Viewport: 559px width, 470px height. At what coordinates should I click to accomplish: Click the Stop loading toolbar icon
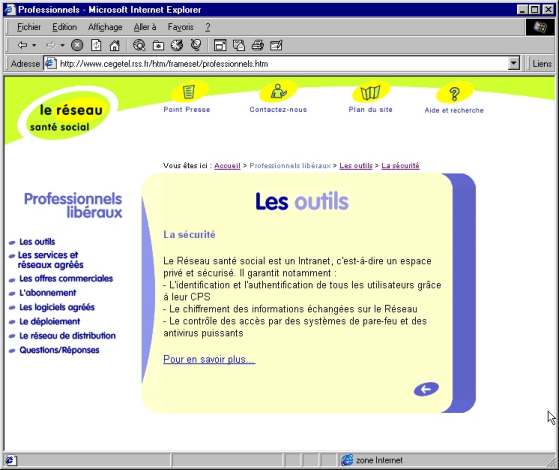point(77,45)
